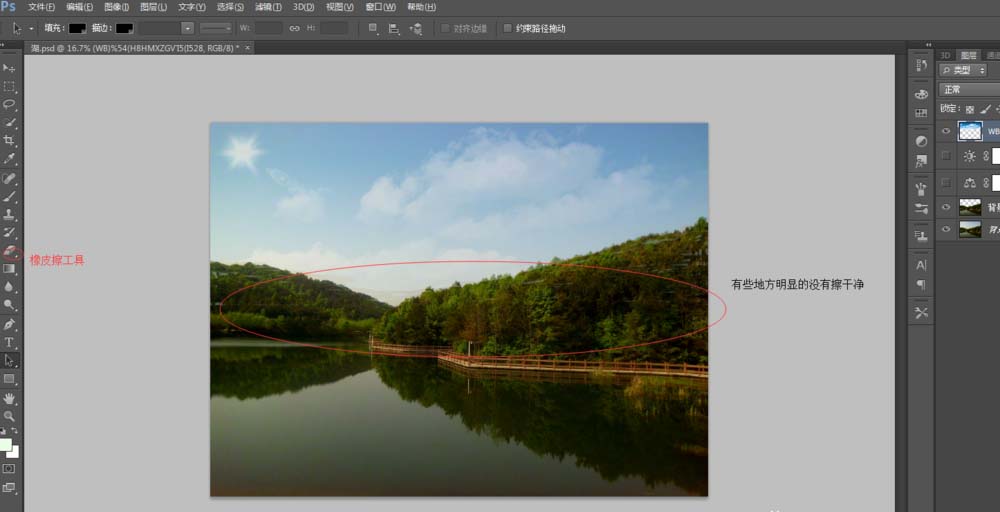
Task: Open the History panel icon
Action: pos(921,64)
